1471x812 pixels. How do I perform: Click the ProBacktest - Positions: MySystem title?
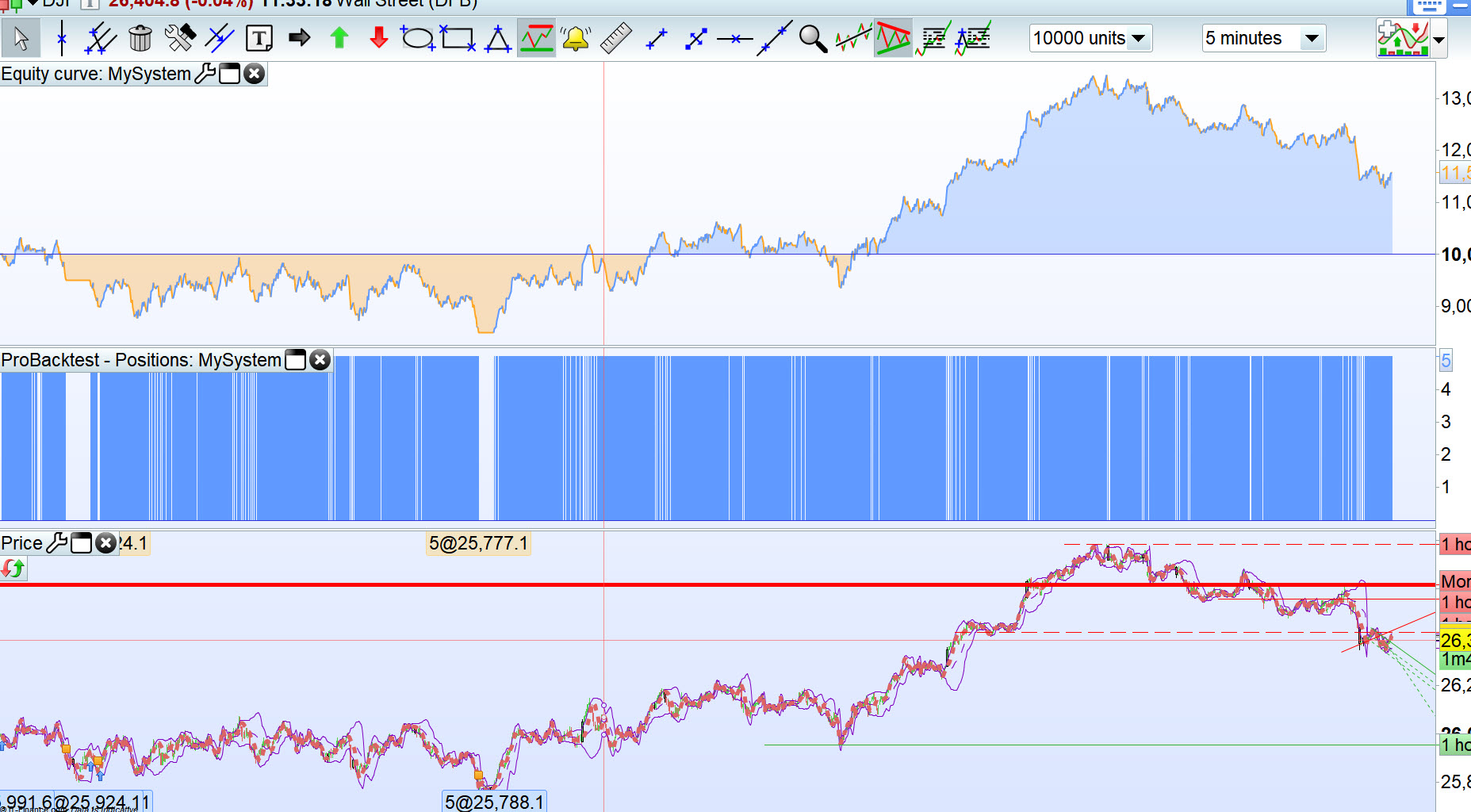click(x=141, y=360)
